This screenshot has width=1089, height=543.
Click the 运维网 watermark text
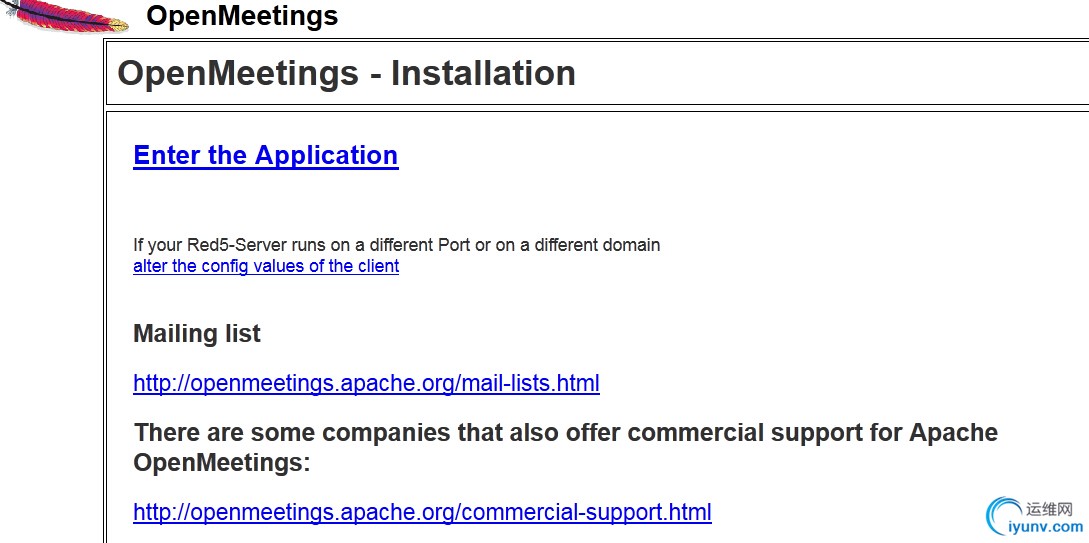[x=1049, y=510]
